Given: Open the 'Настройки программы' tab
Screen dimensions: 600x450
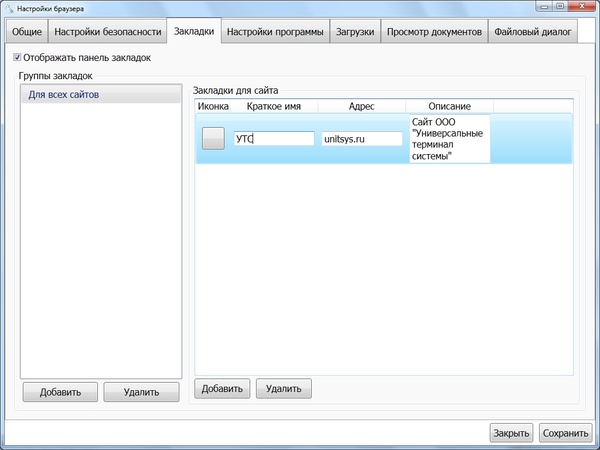Looking at the screenshot, I should coord(275,32).
